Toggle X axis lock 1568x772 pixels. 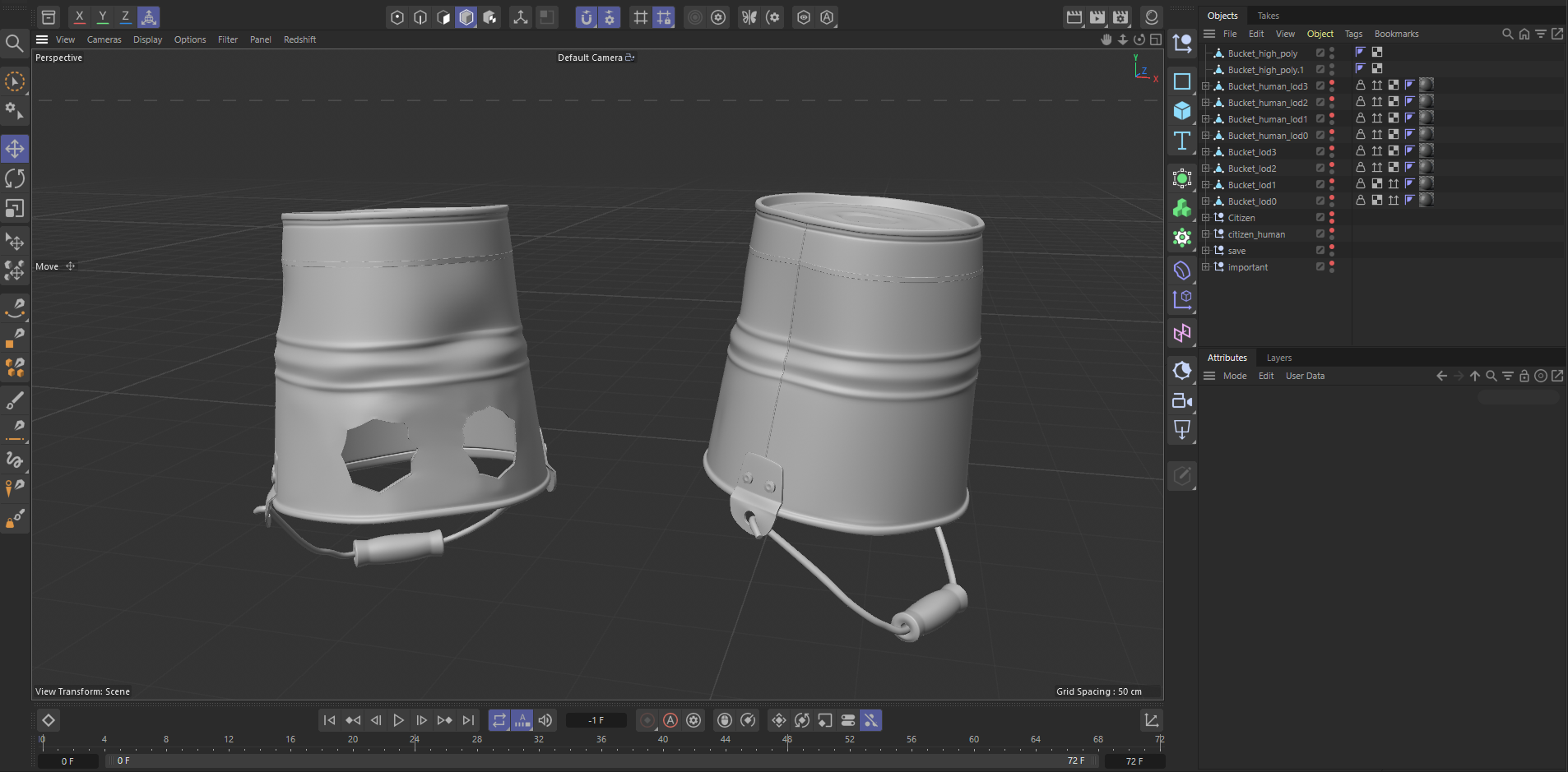pos(79,16)
